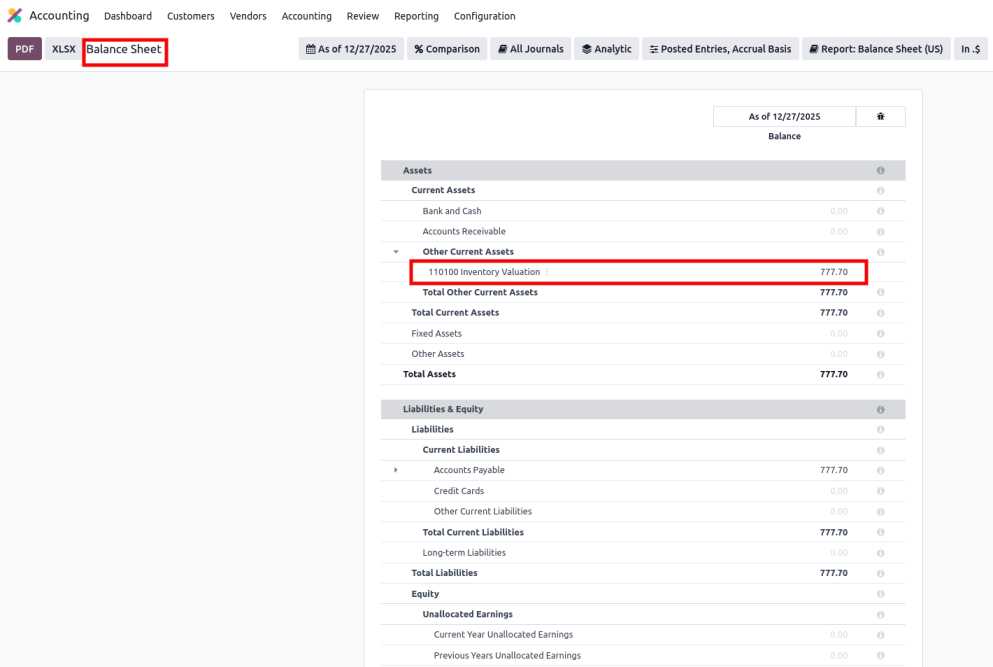Open the As of 12/27/2025 date filter
The width and height of the screenshot is (993, 667).
pyautogui.click(x=350, y=49)
